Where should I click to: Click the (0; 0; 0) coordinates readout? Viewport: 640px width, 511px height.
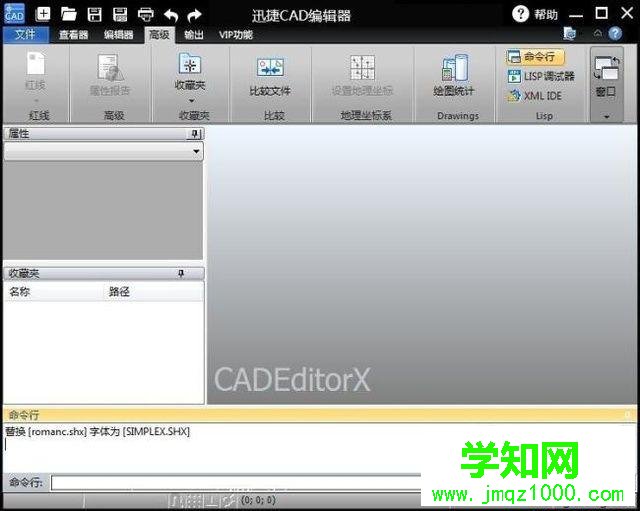point(258,500)
